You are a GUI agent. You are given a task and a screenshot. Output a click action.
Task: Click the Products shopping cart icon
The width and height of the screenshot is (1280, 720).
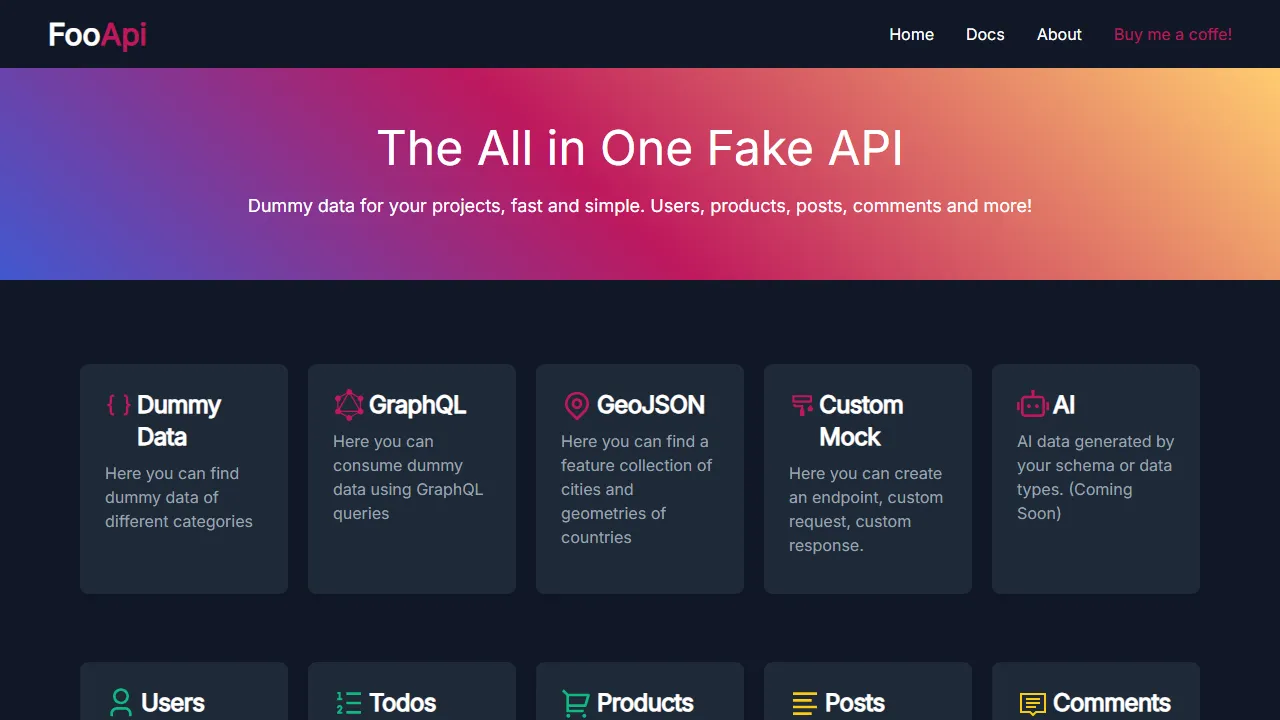(576, 703)
